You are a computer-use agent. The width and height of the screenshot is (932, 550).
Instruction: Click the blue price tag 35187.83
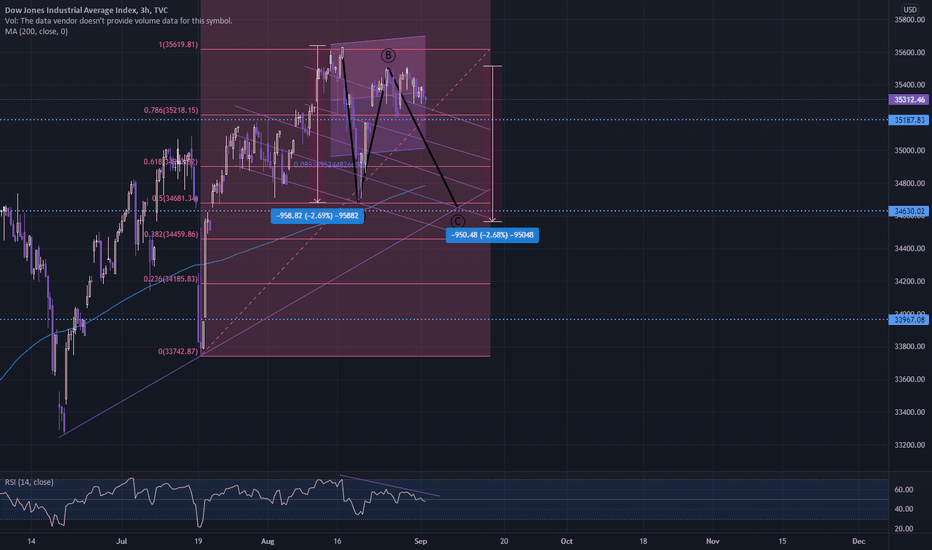[x=908, y=120]
